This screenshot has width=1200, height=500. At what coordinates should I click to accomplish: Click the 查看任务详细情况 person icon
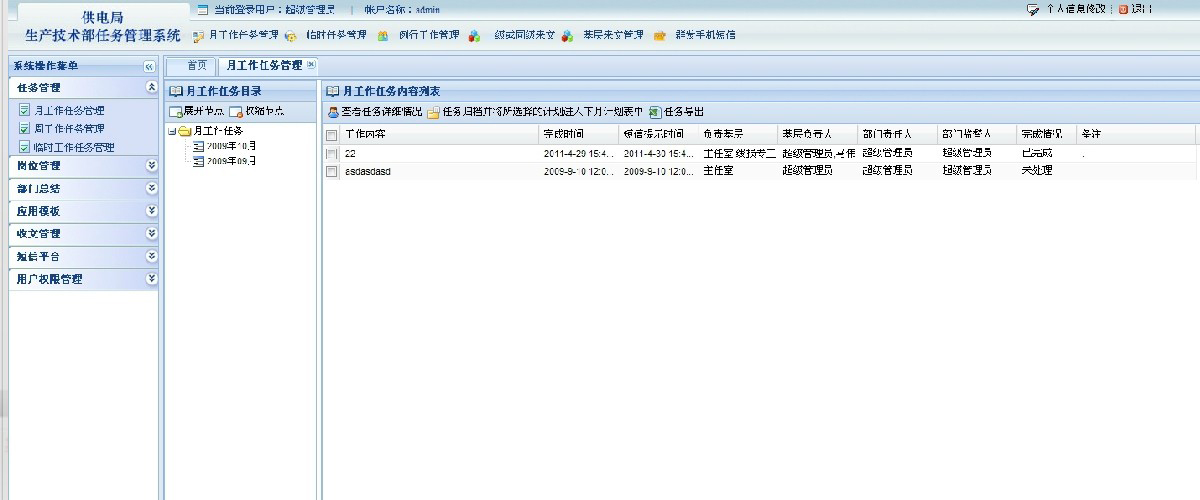[x=333, y=112]
